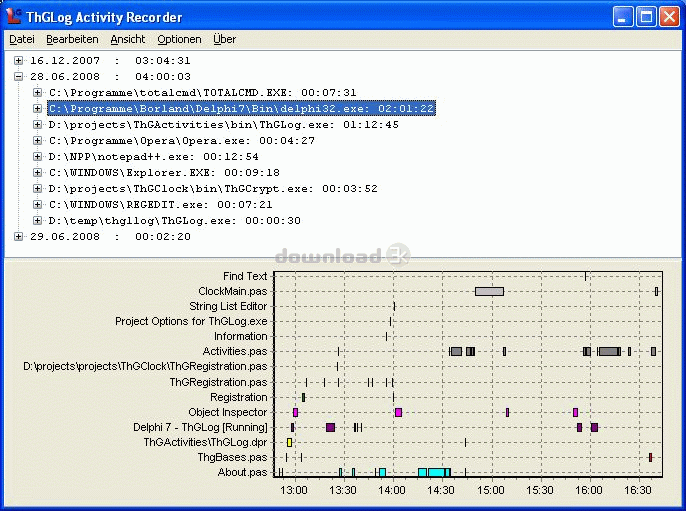Select the Opera.exe 00:04:27 row

coord(182,140)
